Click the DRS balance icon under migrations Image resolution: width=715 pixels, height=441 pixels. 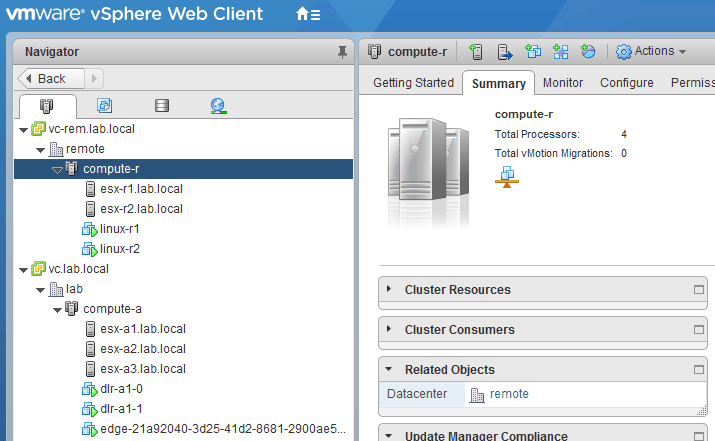pos(507,177)
